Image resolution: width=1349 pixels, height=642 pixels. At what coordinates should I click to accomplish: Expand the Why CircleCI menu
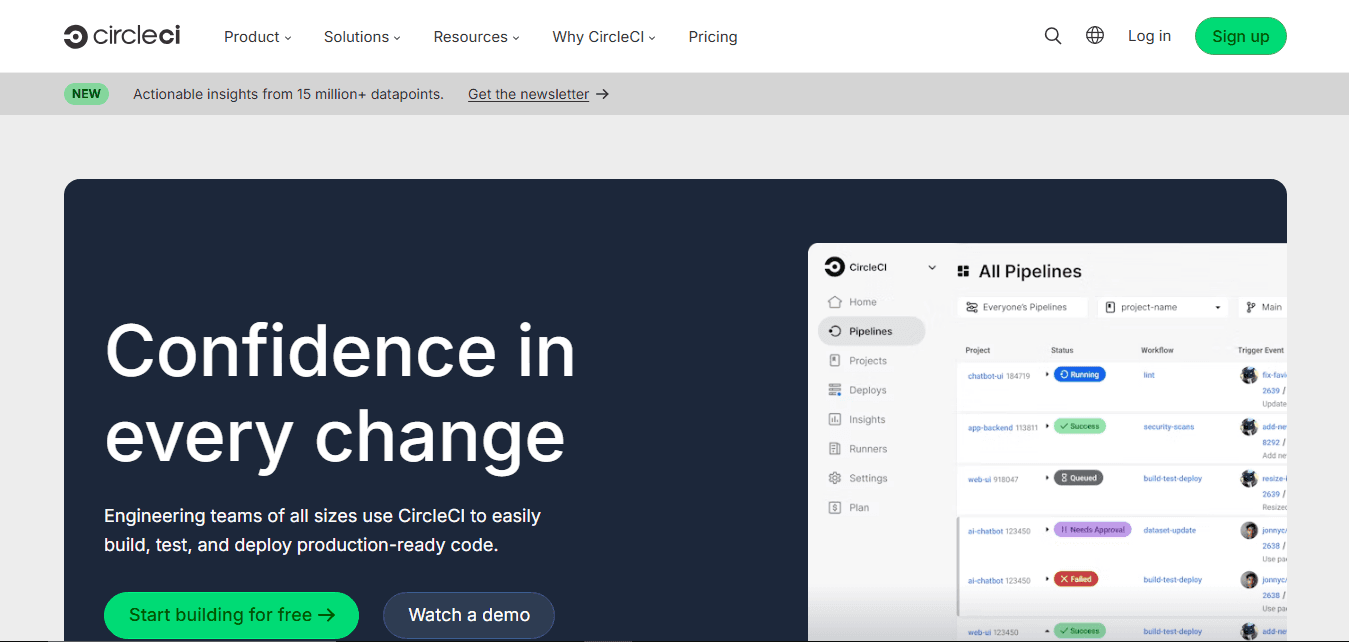604,37
